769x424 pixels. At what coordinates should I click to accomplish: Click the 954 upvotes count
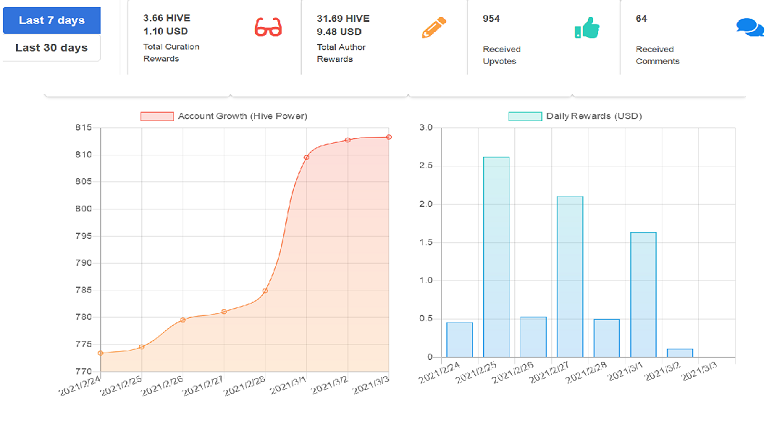click(491, 19)
